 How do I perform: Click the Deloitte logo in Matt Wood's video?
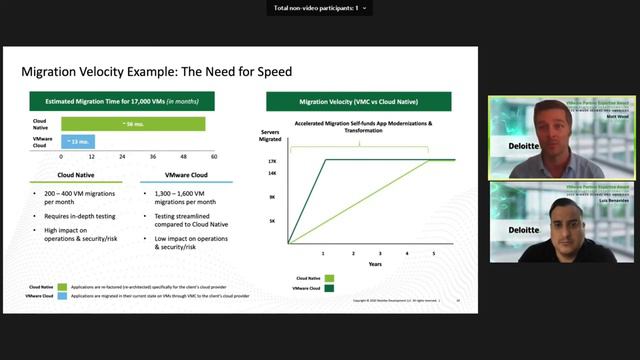(524, 146)
